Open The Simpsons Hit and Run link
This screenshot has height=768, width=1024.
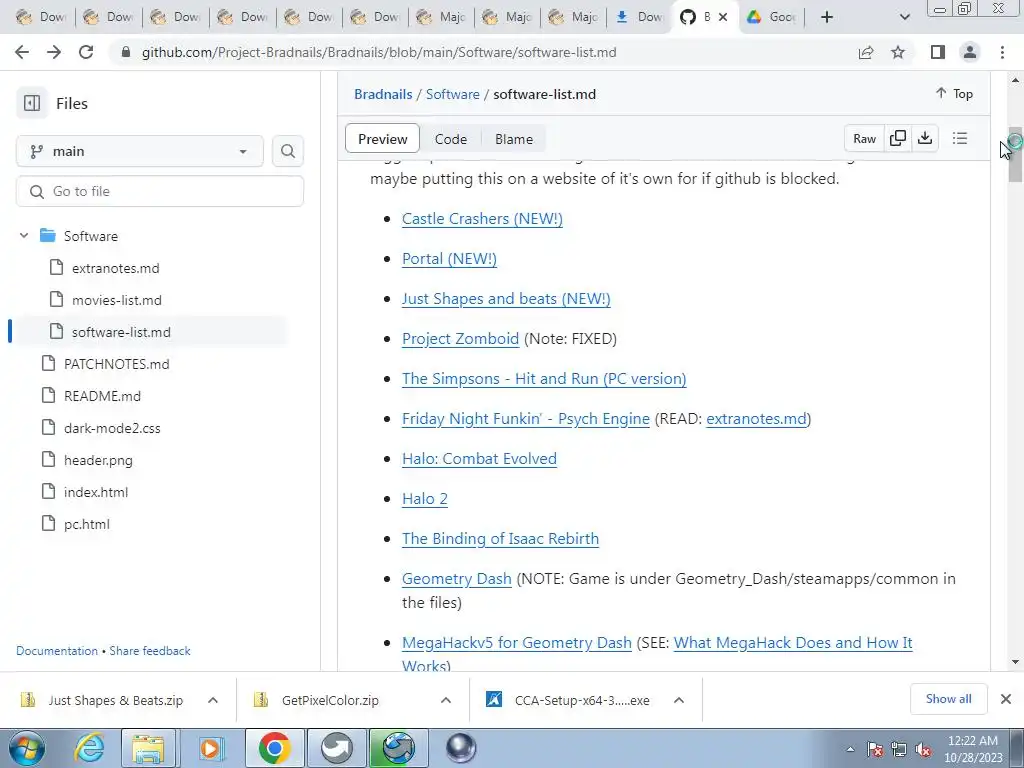(x=544, y=379)
